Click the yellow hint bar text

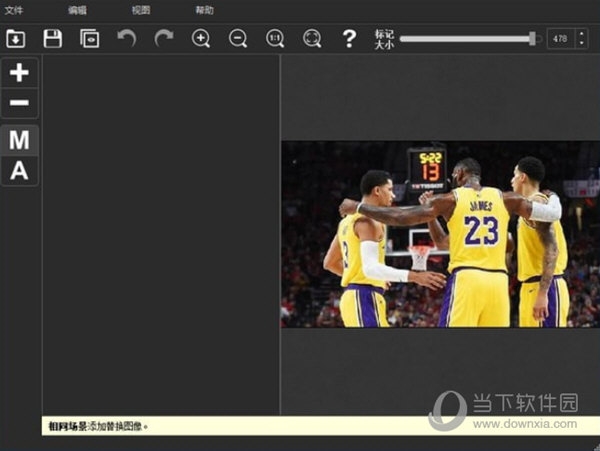click(x=98, y=426)
